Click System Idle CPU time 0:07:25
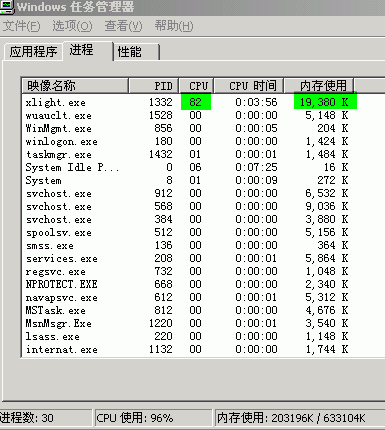Viewport: 385px width, 430px height. click(256, 167)
